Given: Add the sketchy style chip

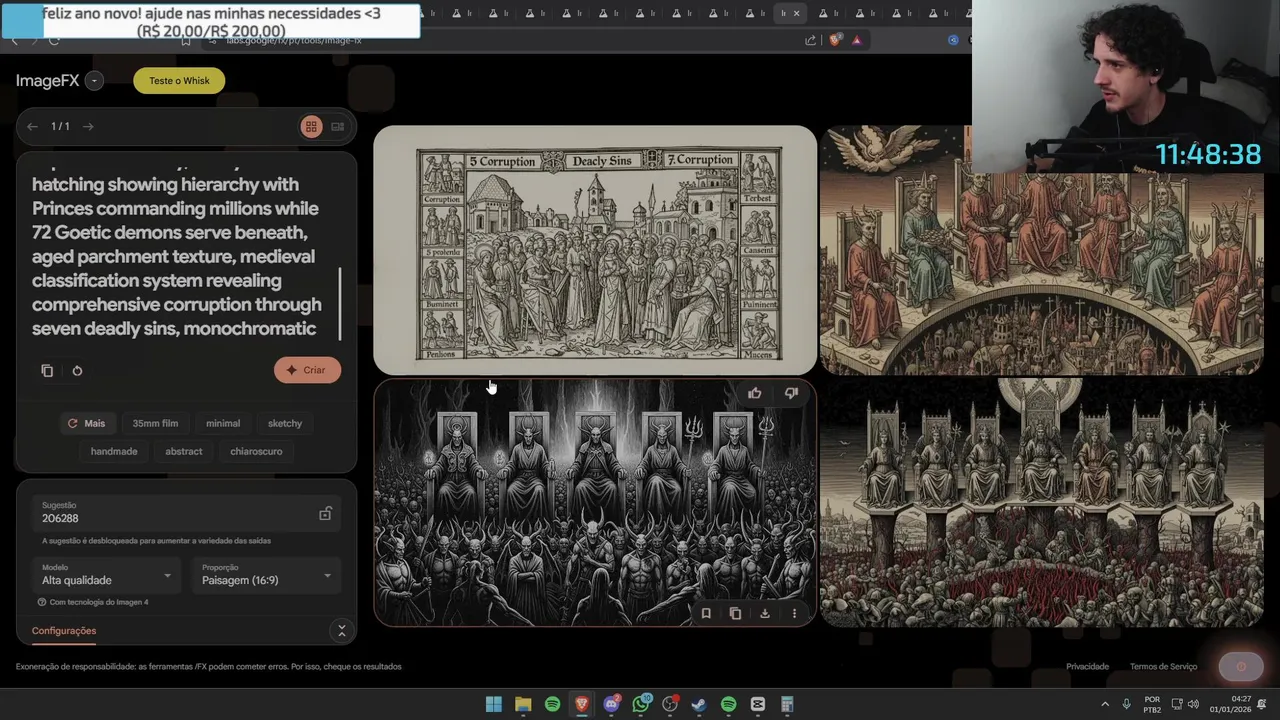Looking at the screenshot, I should (x=285, y=423).
